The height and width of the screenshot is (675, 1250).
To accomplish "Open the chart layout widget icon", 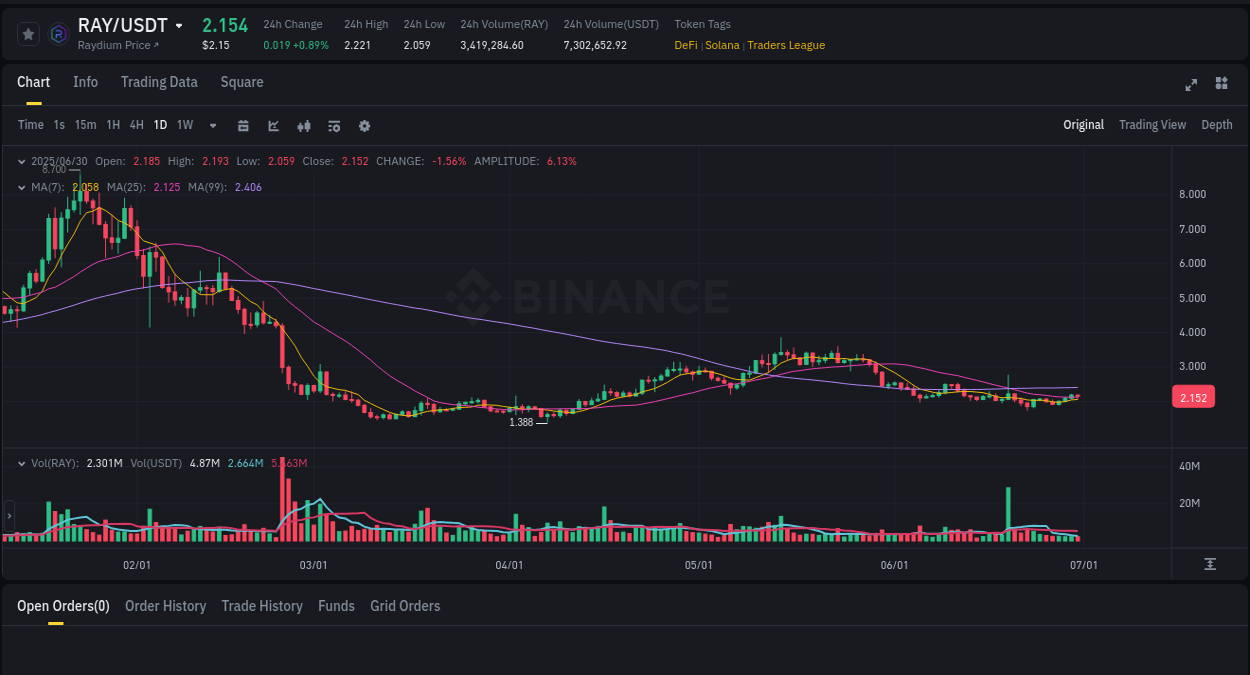I will (x=1221, y=85).
